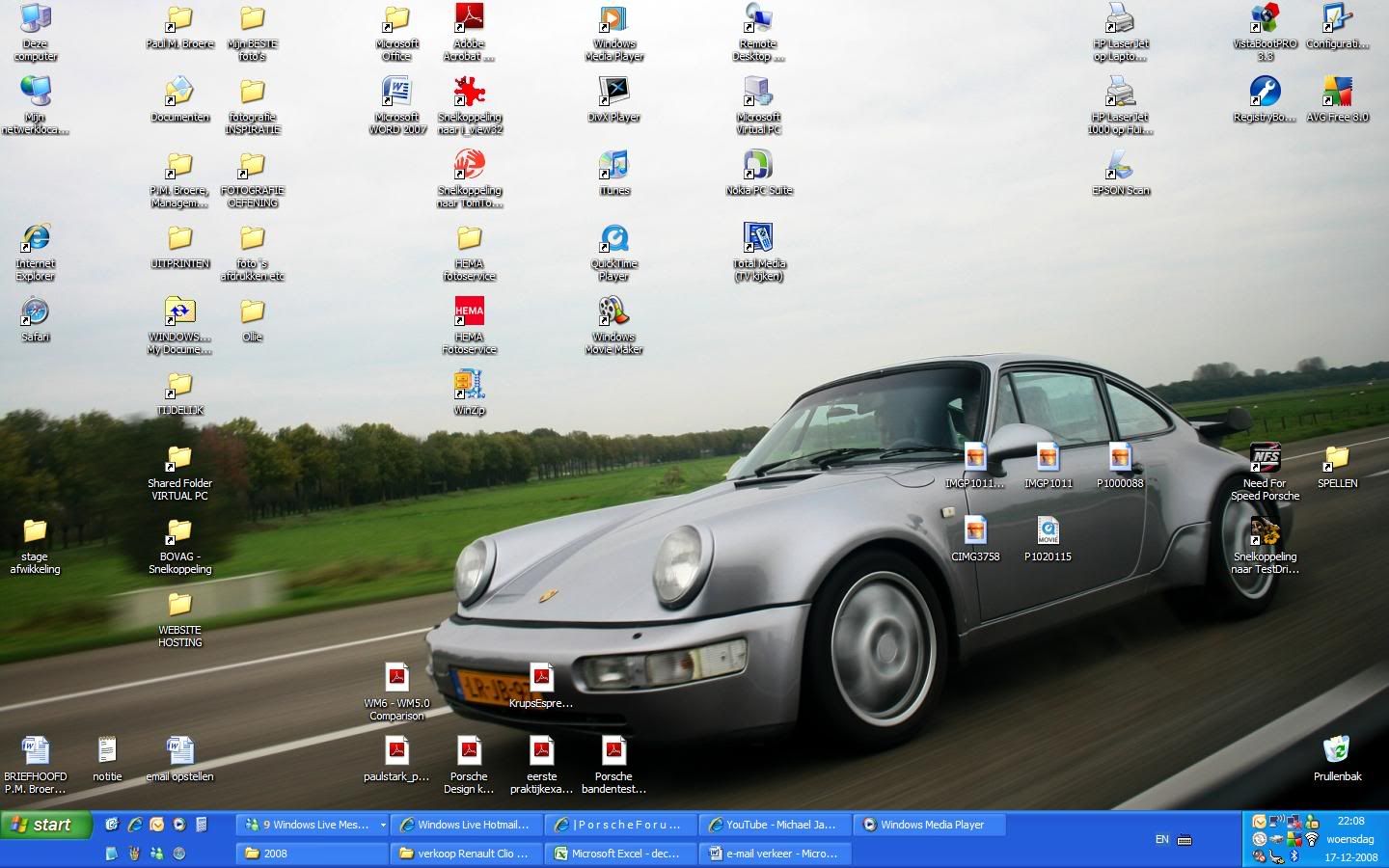
Task: Open Porsche bandentest PDF file
Action: point(613,765)
